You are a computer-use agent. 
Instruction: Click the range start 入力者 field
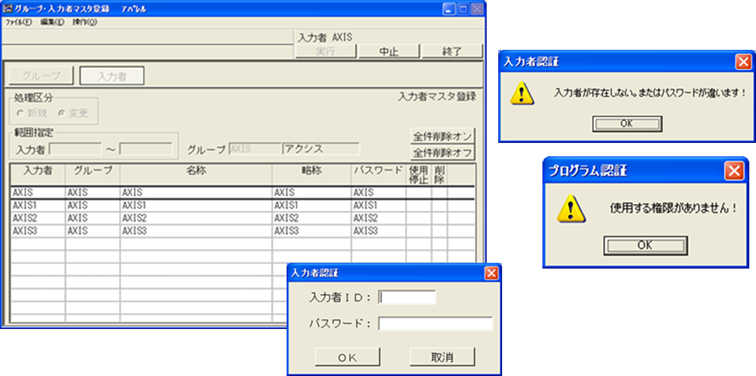(x=75, y=149)
